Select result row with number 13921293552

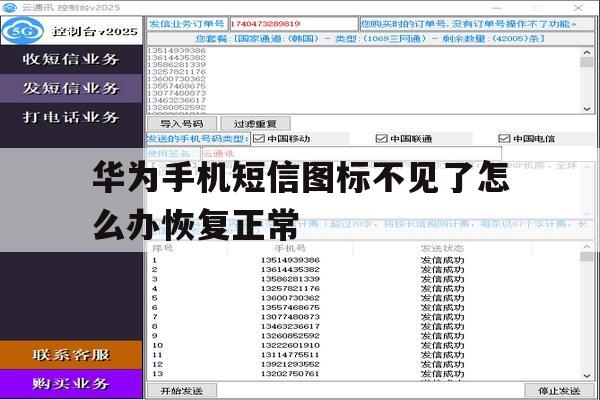[x=364, y=364]
